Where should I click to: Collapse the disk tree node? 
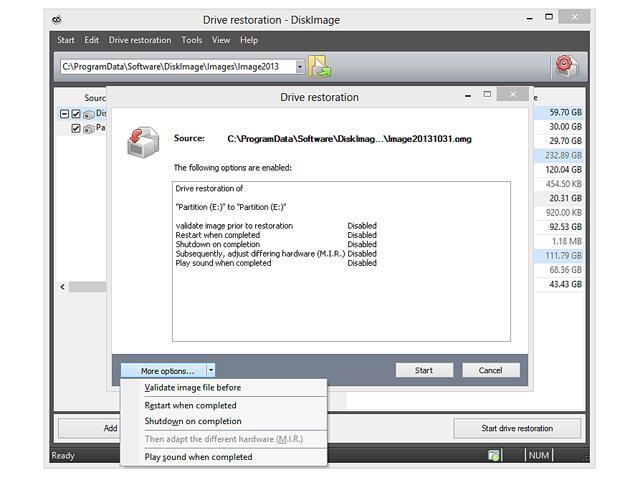[64, 114]
